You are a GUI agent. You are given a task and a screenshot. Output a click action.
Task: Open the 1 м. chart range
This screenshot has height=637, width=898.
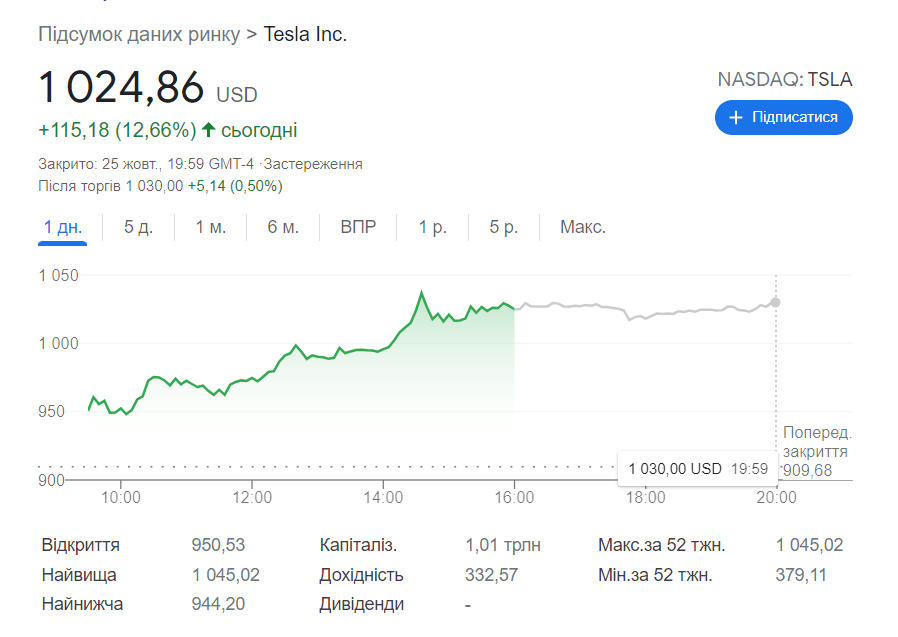[x=210, y=227]
